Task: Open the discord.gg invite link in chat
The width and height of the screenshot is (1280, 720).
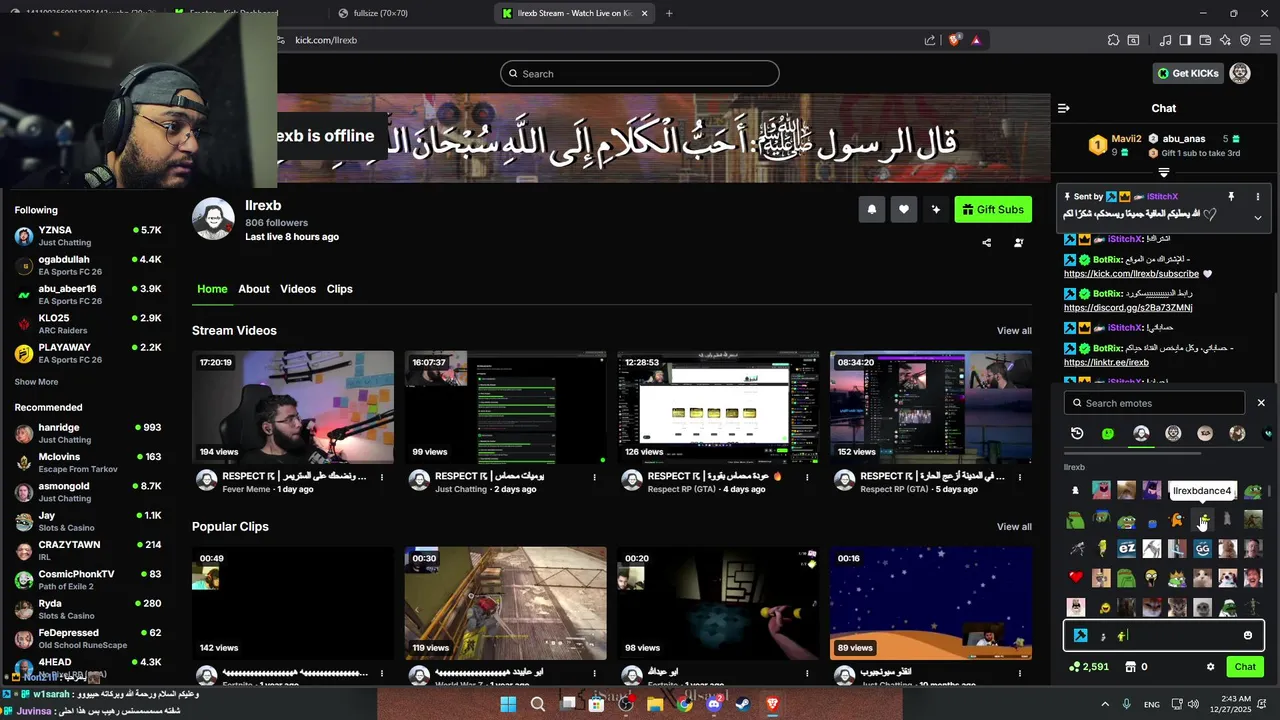Action: (1128, 307)
